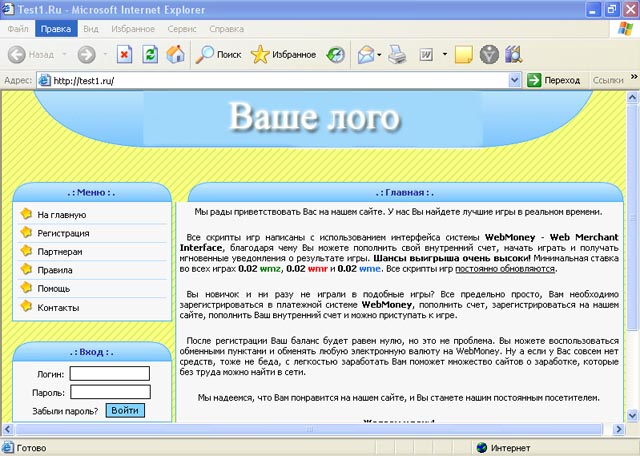This screenshot has width=640, height=456.
Task: Open the Контакты link
Action: point(58,308)
